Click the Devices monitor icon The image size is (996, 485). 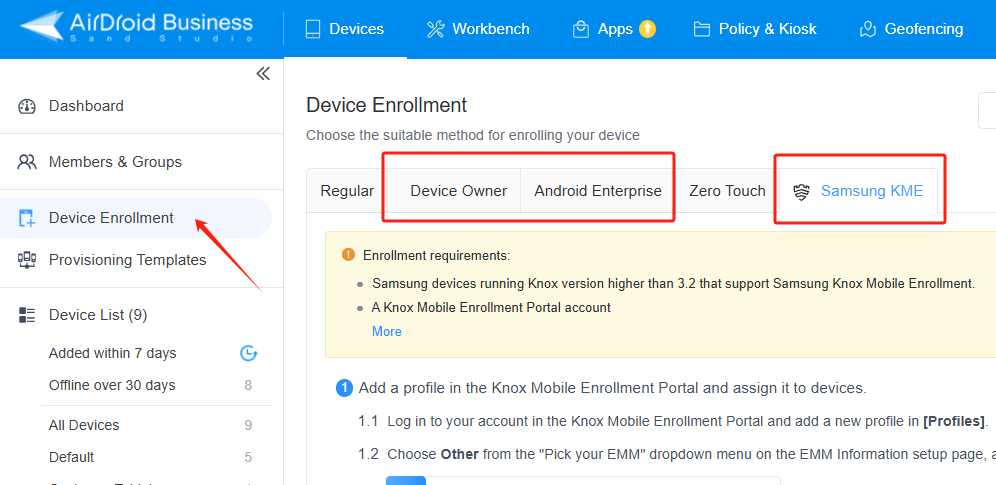coord(313,29)
